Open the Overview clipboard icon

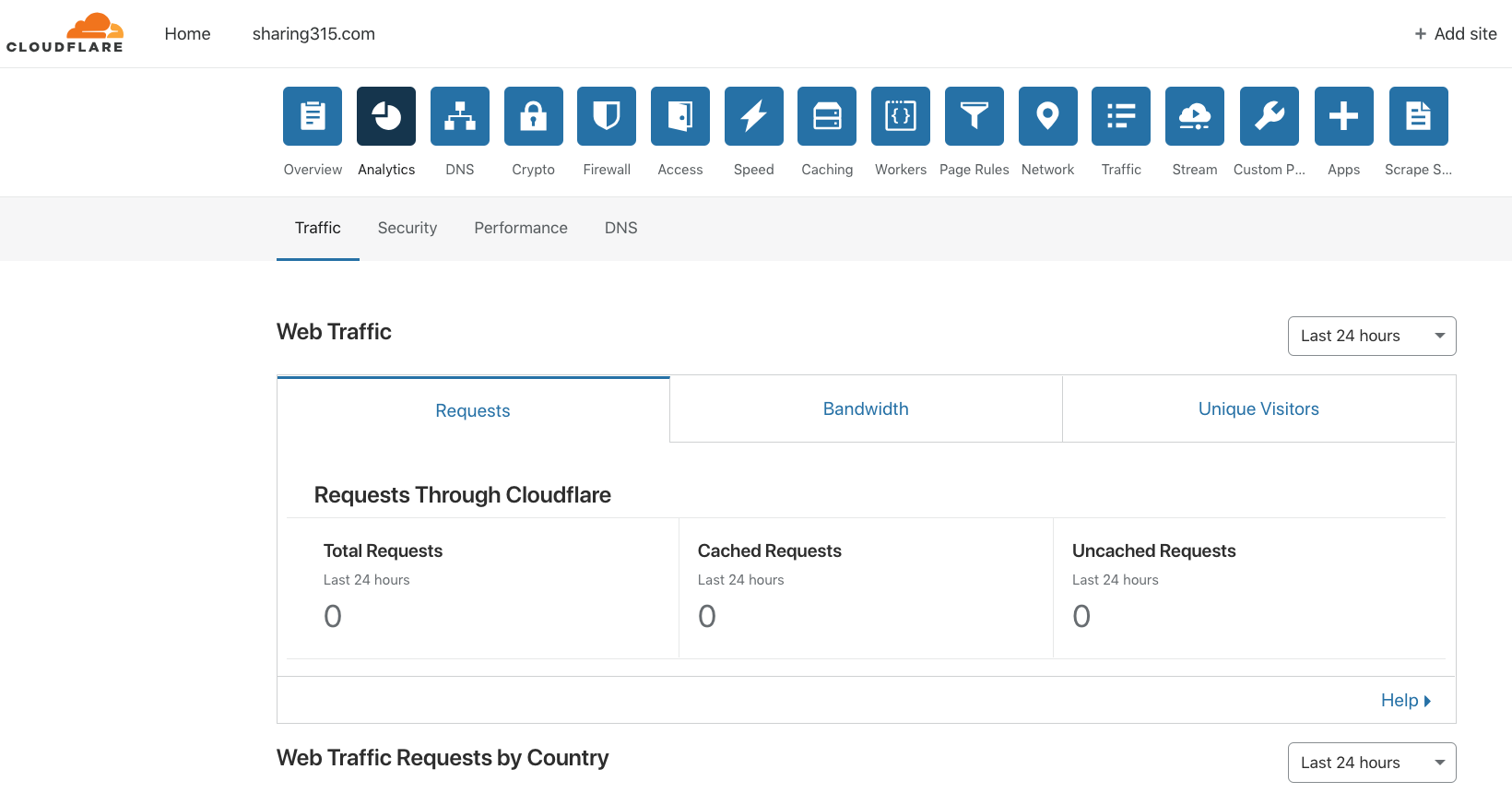pos(313,116)
